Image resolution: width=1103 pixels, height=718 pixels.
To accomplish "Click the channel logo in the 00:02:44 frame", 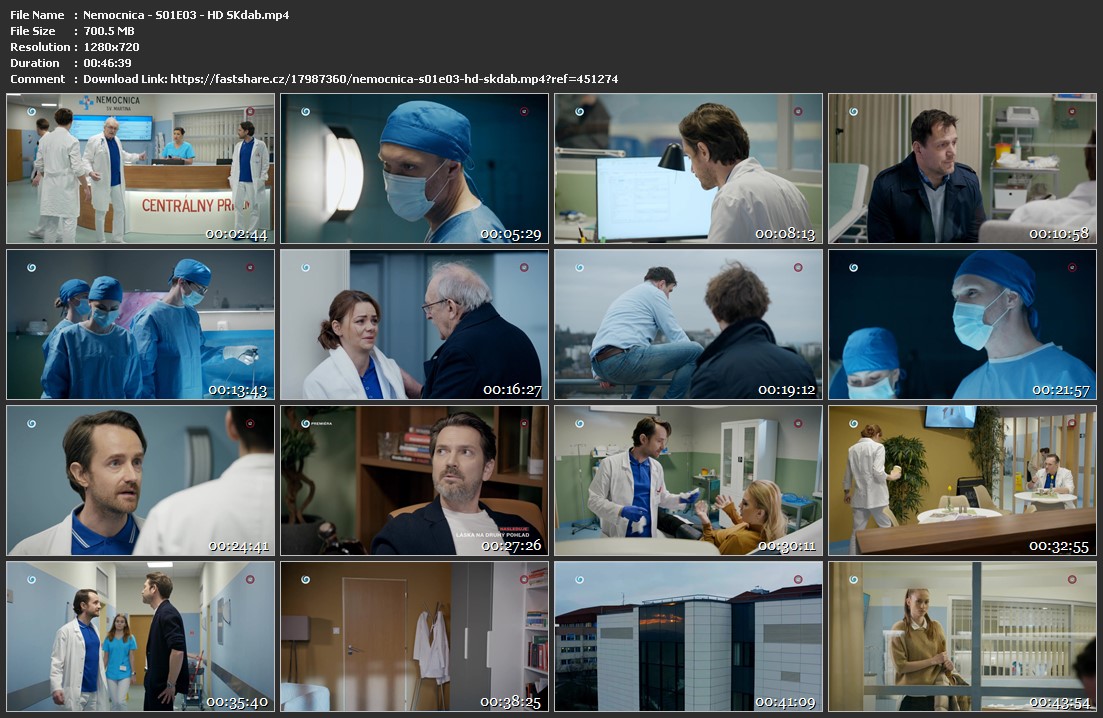I will 31,111.
